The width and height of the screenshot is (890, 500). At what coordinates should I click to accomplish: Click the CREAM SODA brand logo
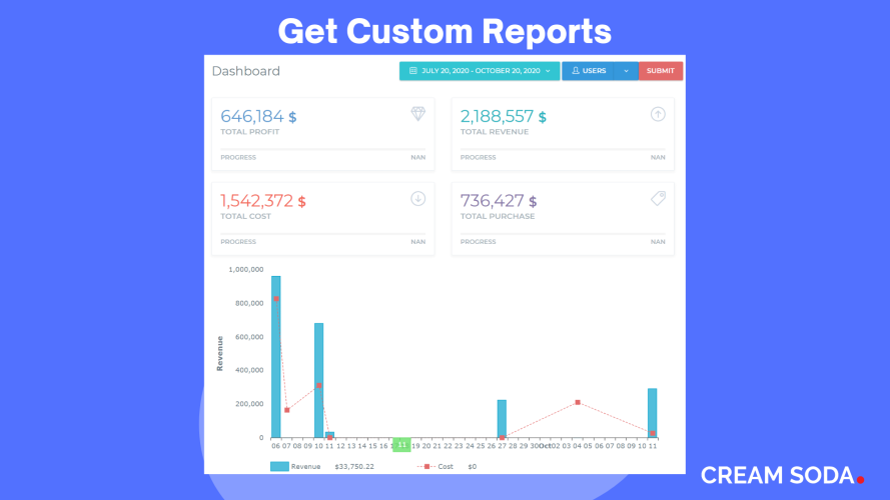tap(782, 476)
